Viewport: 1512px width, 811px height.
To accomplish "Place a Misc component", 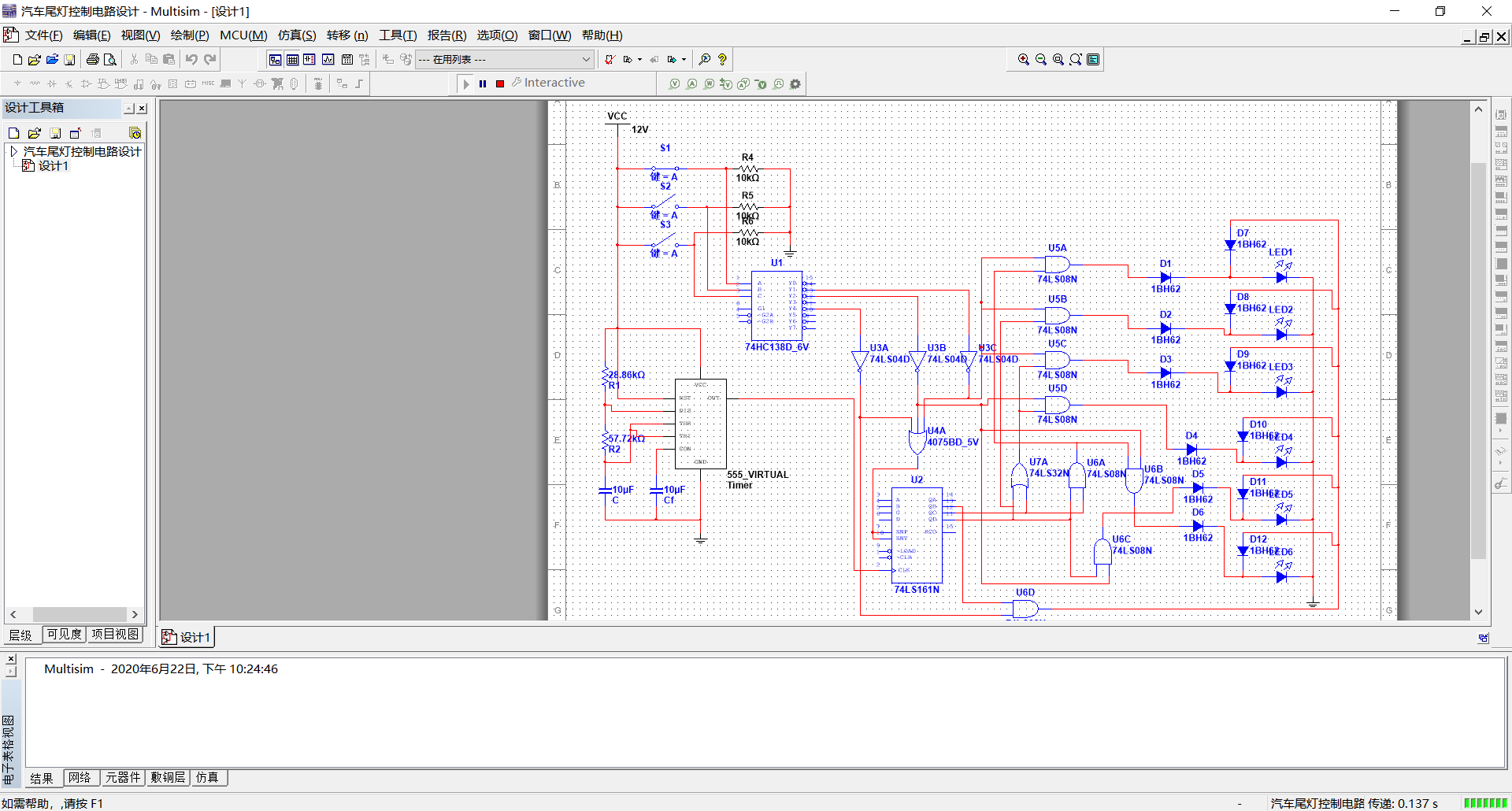I will coord(208,83).
